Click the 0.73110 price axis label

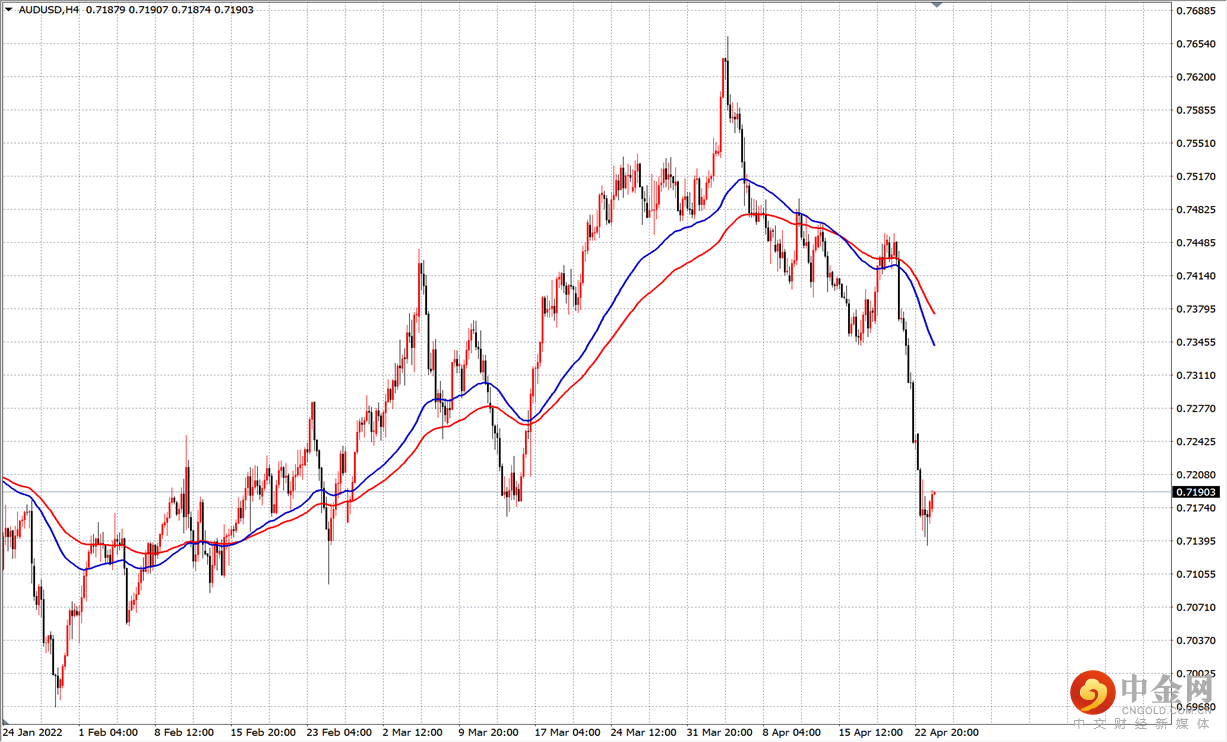(x=1196, y=375)
